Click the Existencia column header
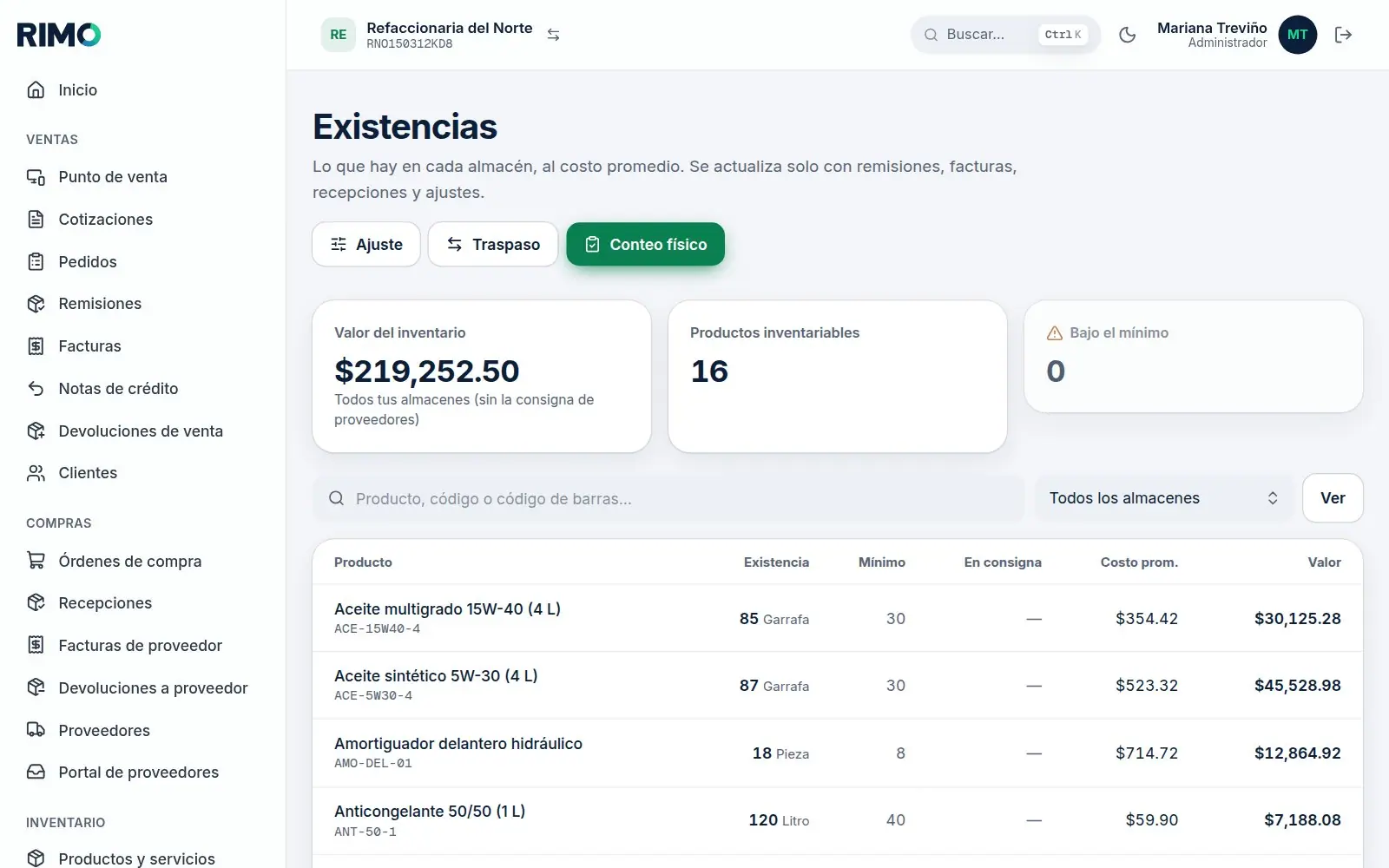Viewport: 1389px width, 868px height. click(x=776, y=562)
